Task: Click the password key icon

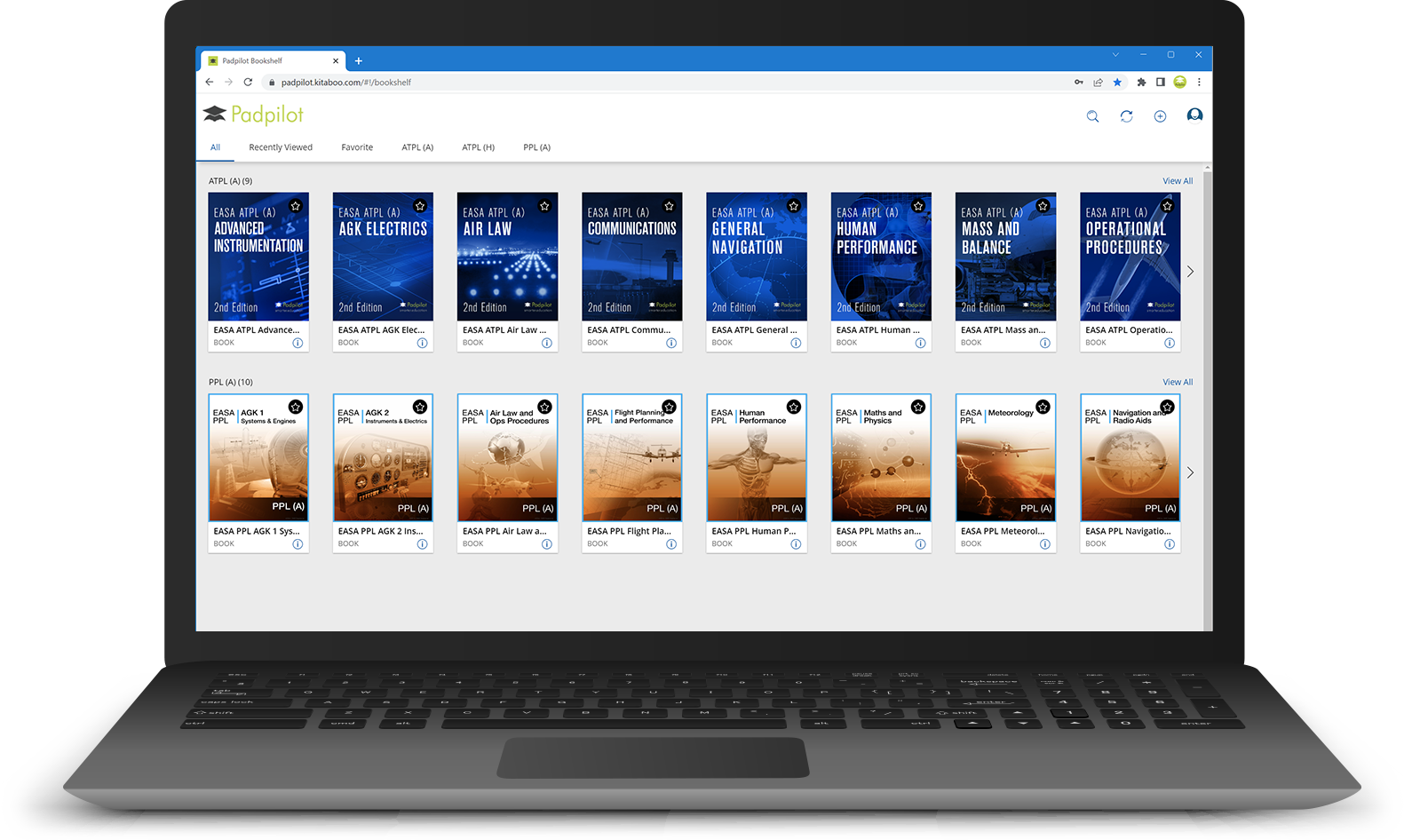Action: [1078, 82]
